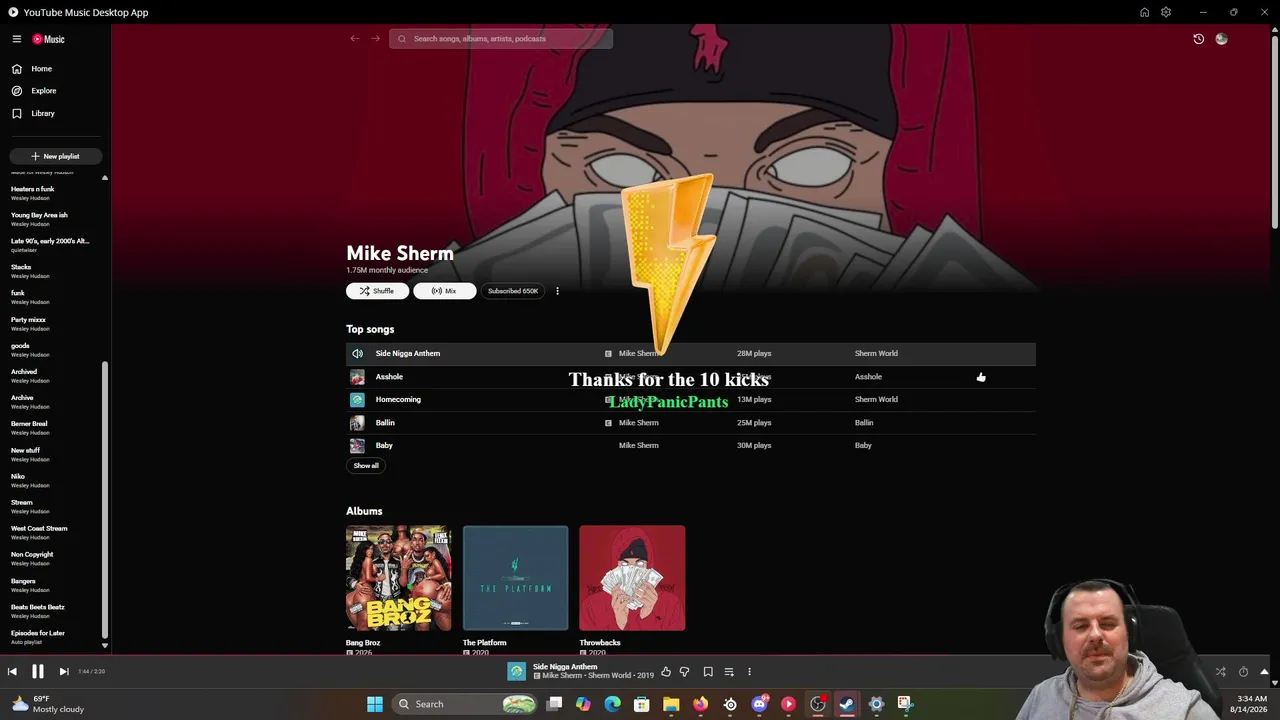1280x720 pixels.
Task: Open the taskbar clock and date
Action: (x=1252, y=704)
